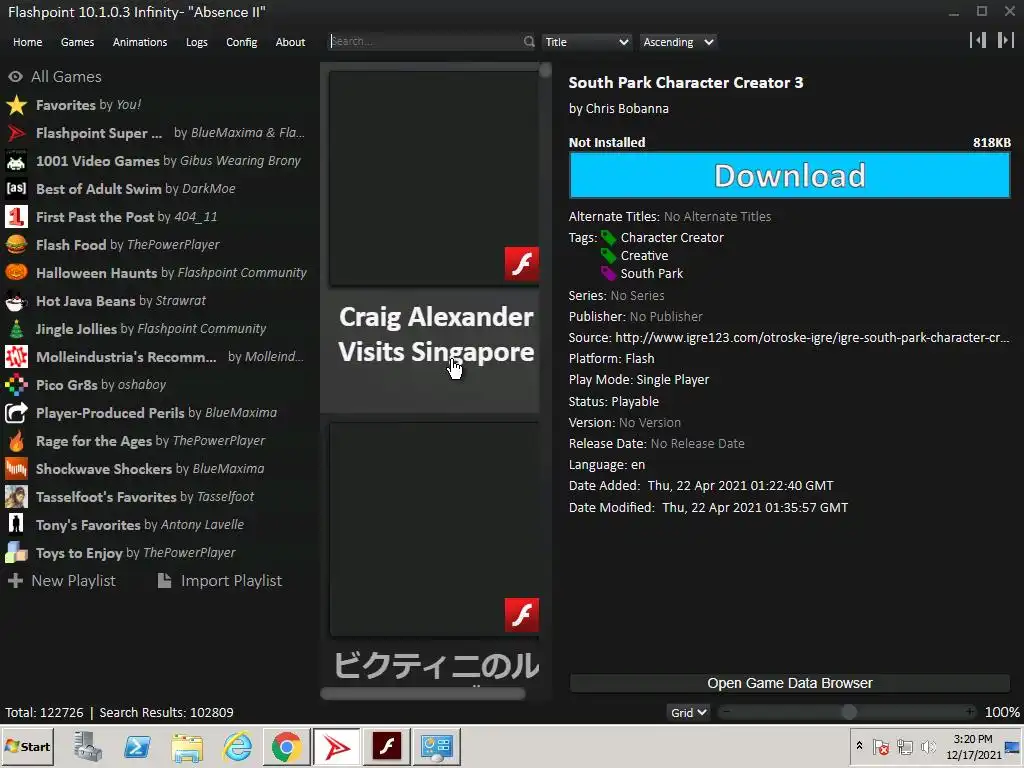Click First Past the Post icon
The image size is (1024, 768).
[16, 217]
